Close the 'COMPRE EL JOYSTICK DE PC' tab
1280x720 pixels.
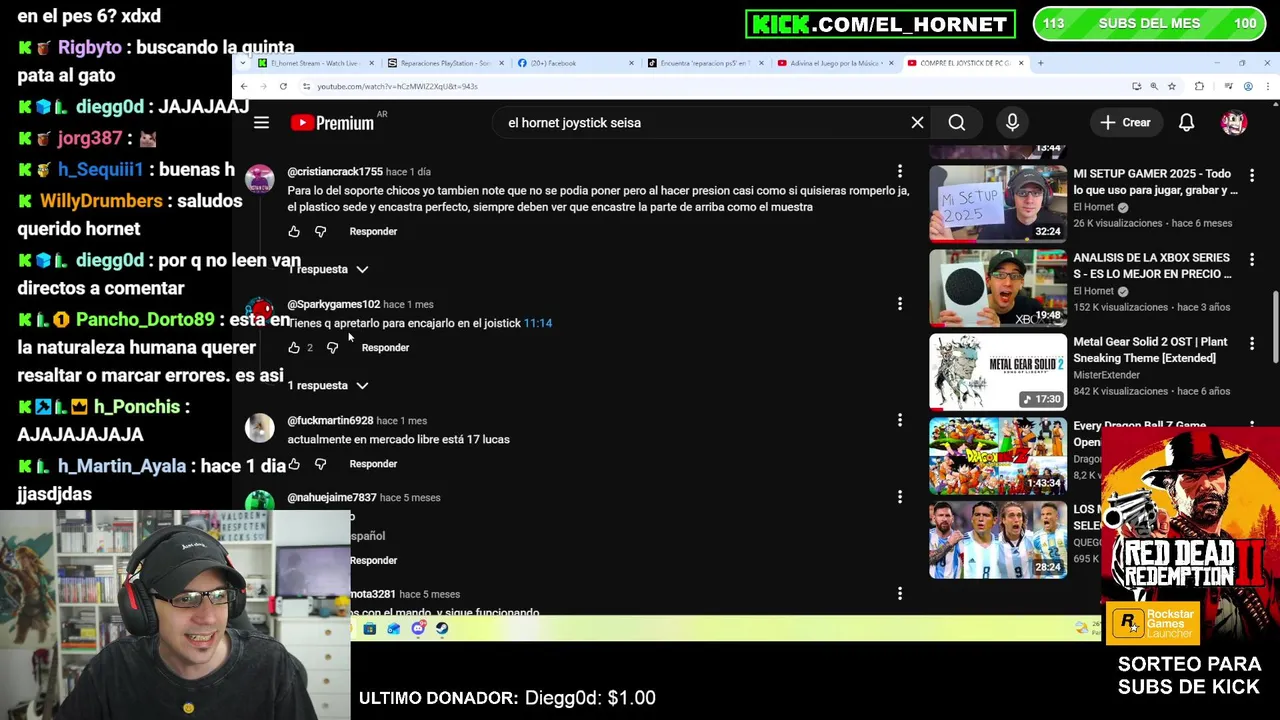[1021, 63]
